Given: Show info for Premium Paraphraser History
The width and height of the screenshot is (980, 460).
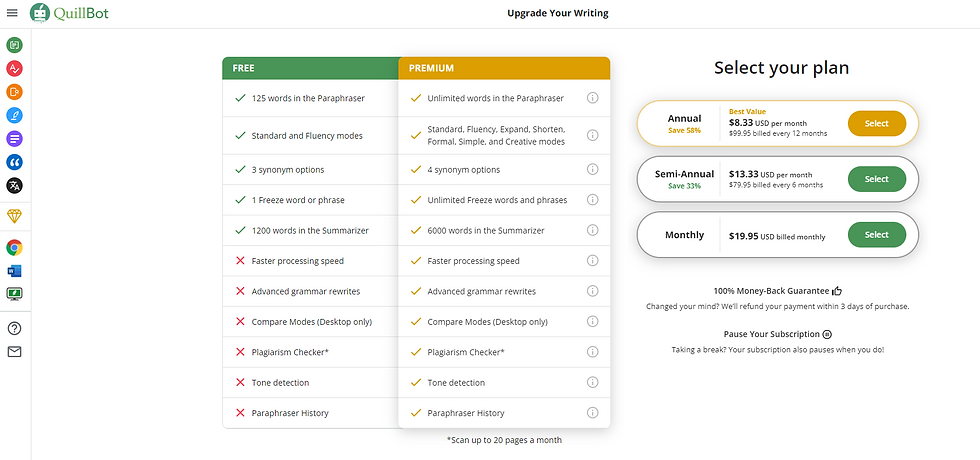Looking at the screenshot, I should point(592,412).
